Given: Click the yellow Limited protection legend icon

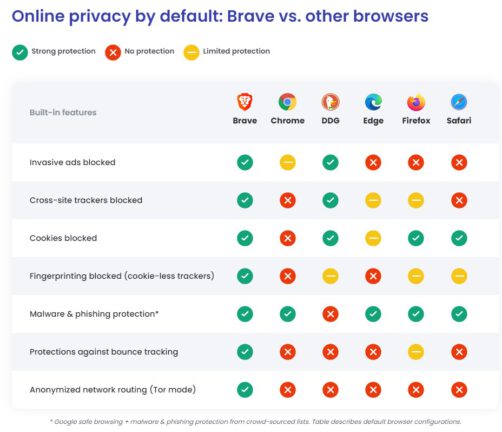Looking at the screenshot, I should coord(191,52).
